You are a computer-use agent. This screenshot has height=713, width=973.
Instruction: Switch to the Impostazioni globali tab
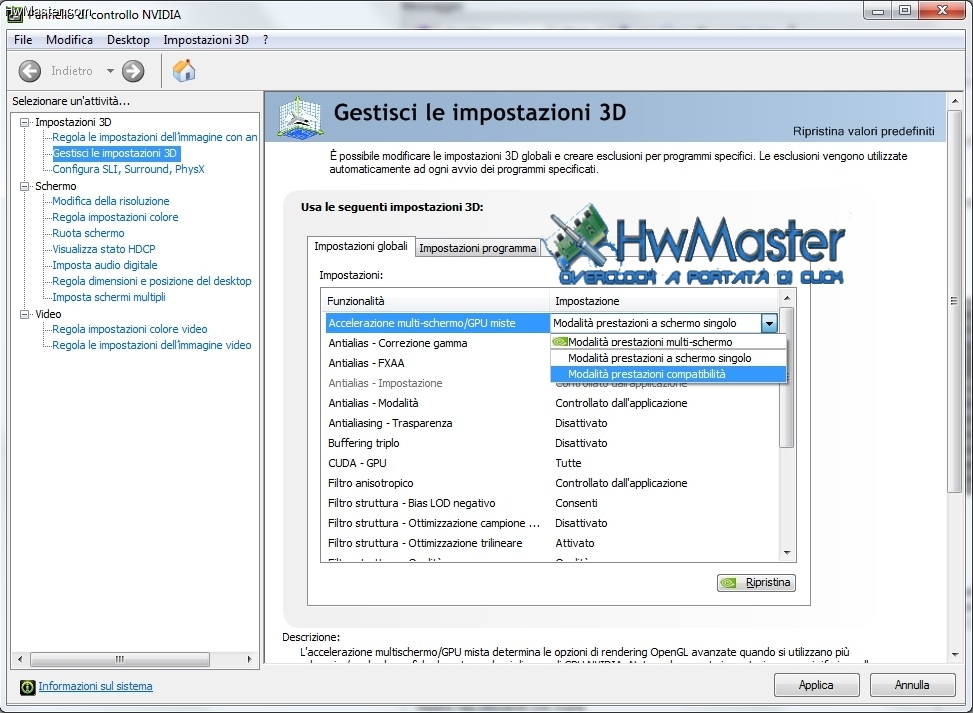point(361,246)
